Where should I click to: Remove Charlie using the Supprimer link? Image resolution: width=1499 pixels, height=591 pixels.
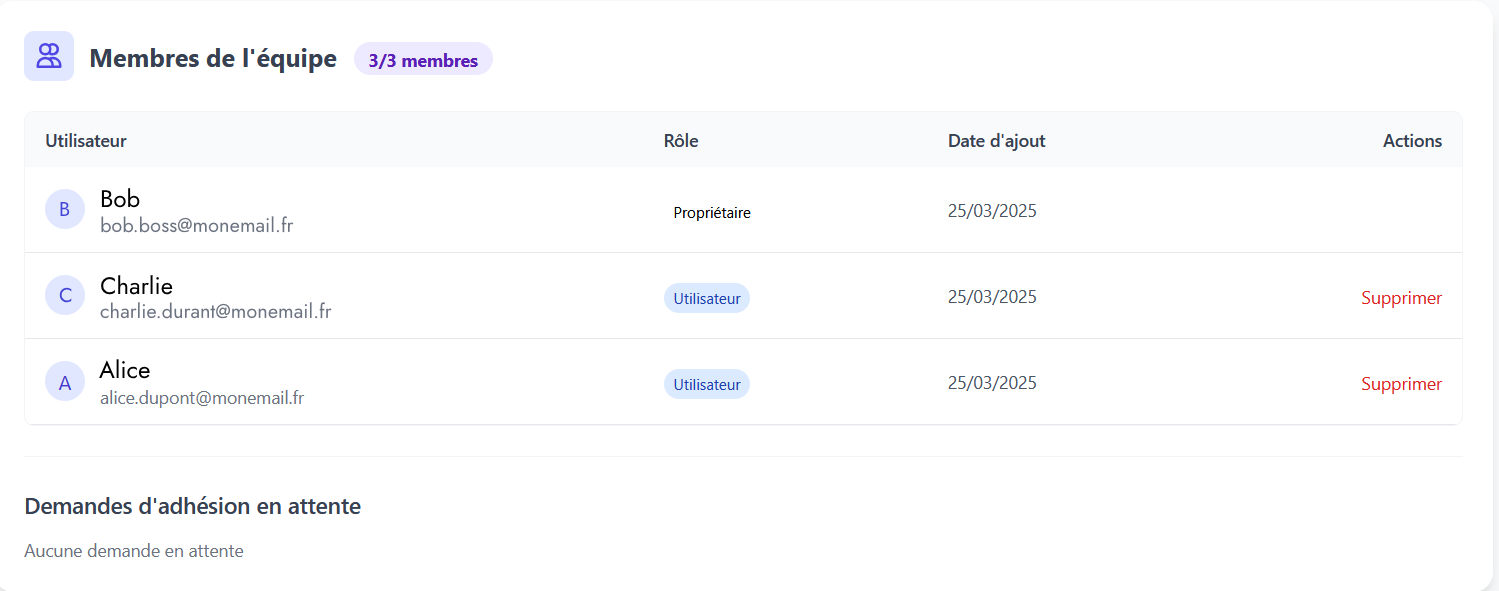(x=1401, y=298)
